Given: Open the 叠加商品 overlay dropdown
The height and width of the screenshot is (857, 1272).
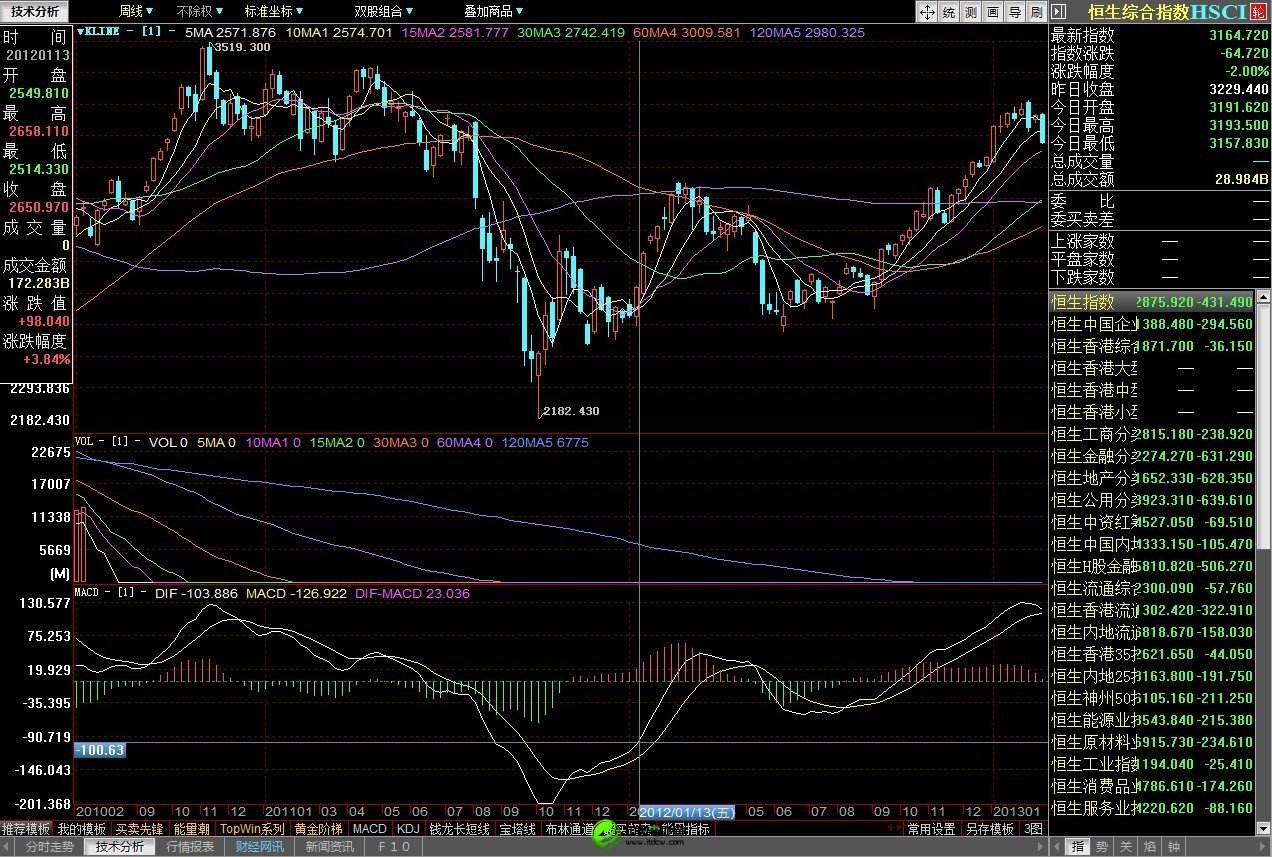Looking at the screenshot, I should point(493,11).
